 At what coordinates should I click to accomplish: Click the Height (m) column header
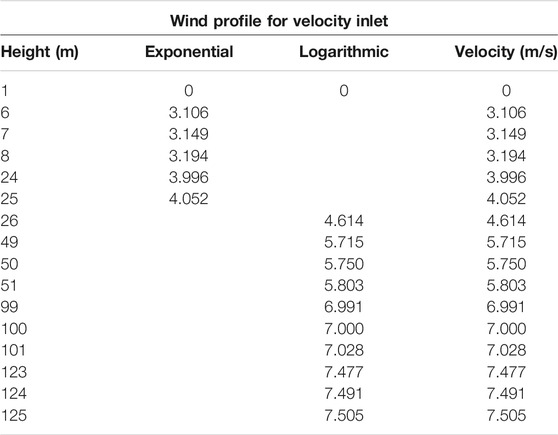click(x=40, y=52)
